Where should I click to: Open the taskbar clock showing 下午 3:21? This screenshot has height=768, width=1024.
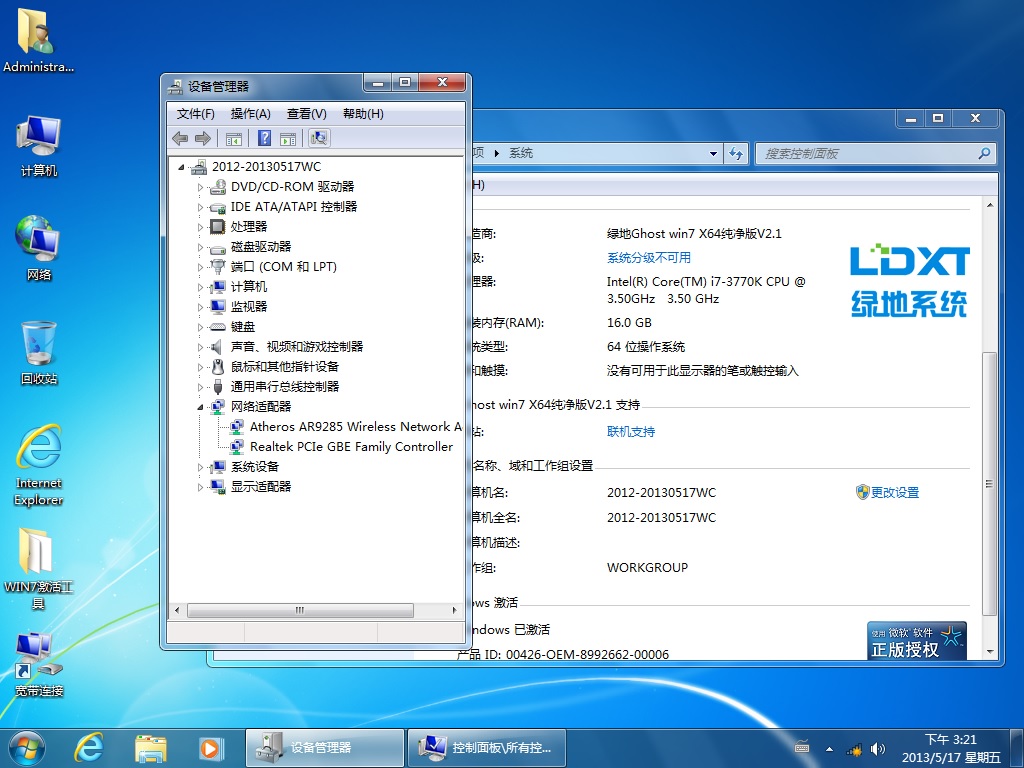point(951,748)
